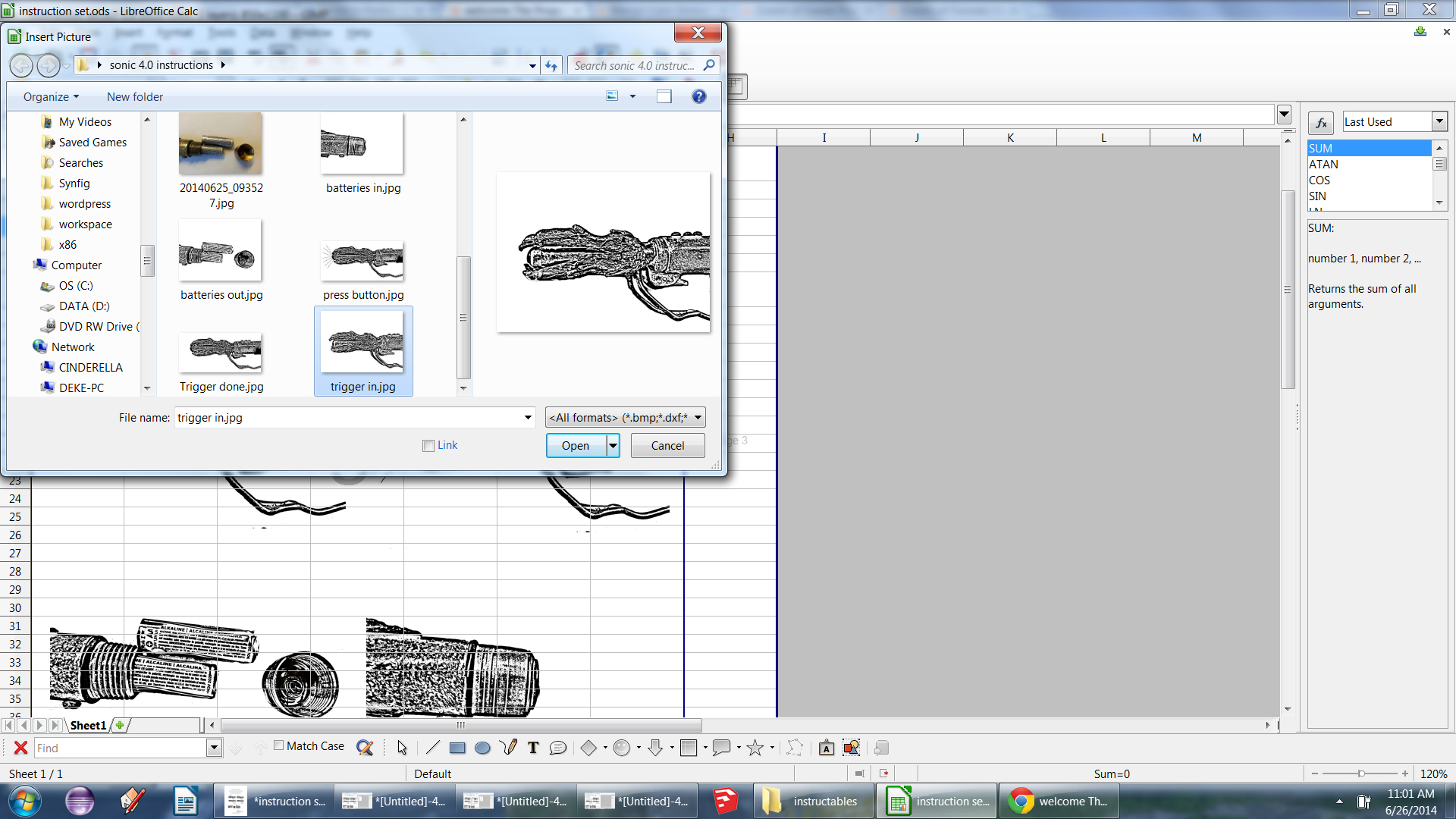The height and width of the screenshot is (819, 1456).
Task: Click the Open button in dialog
Action: (x=575, y=445)
